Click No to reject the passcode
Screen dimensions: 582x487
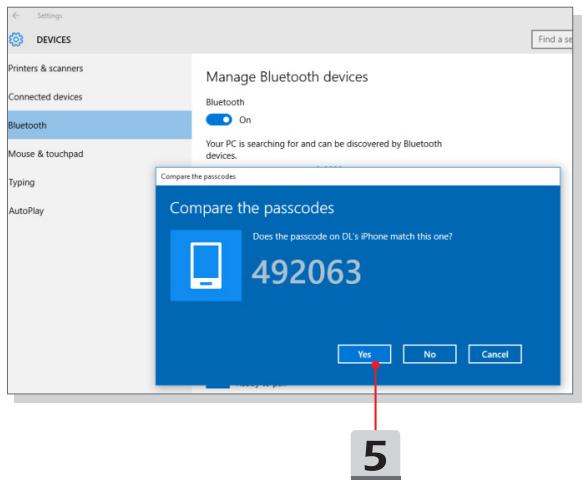click(429, 354)
